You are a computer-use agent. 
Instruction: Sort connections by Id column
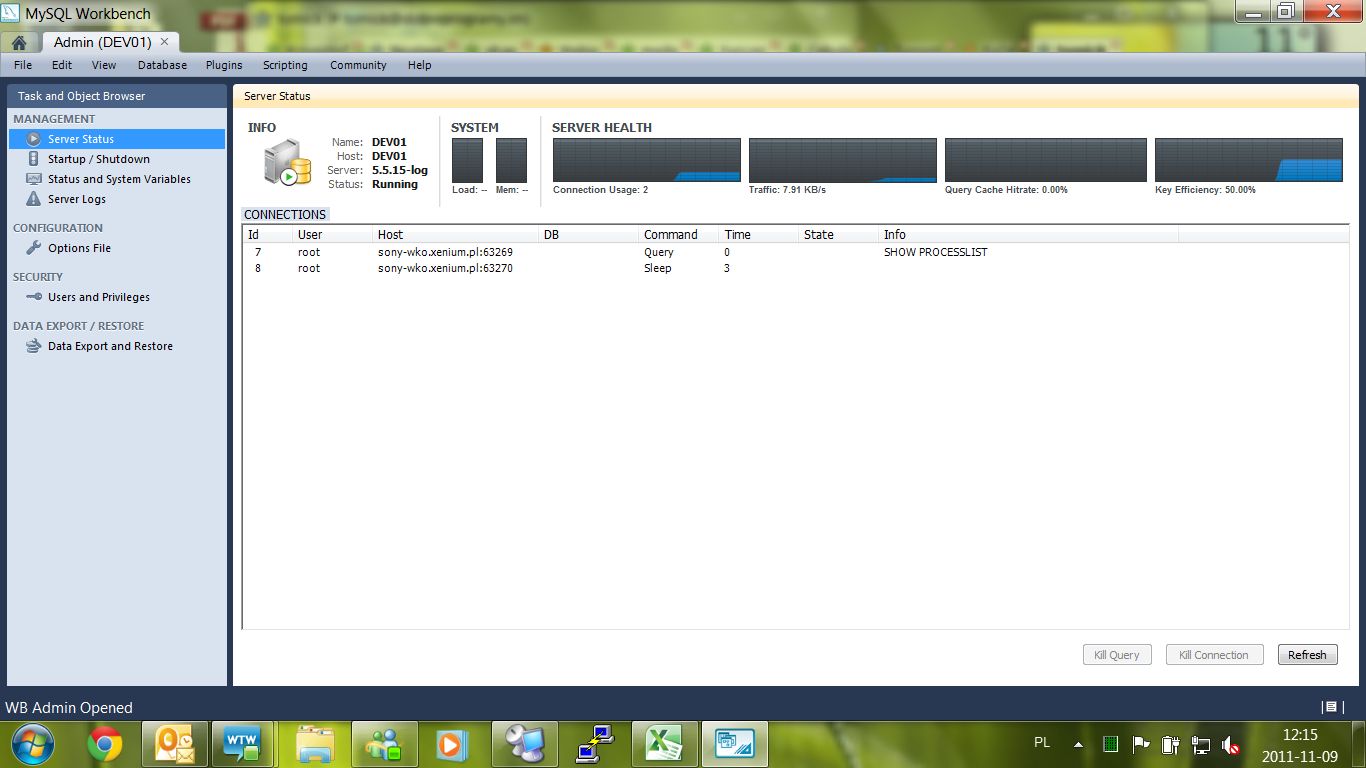coord(268,235)
